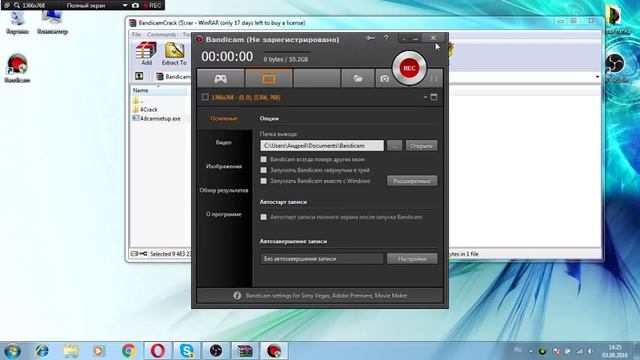This screenshot has width=640, height=360.
Task: Open the mode dropdown arrow in top overlay bar
Action: 125,6
